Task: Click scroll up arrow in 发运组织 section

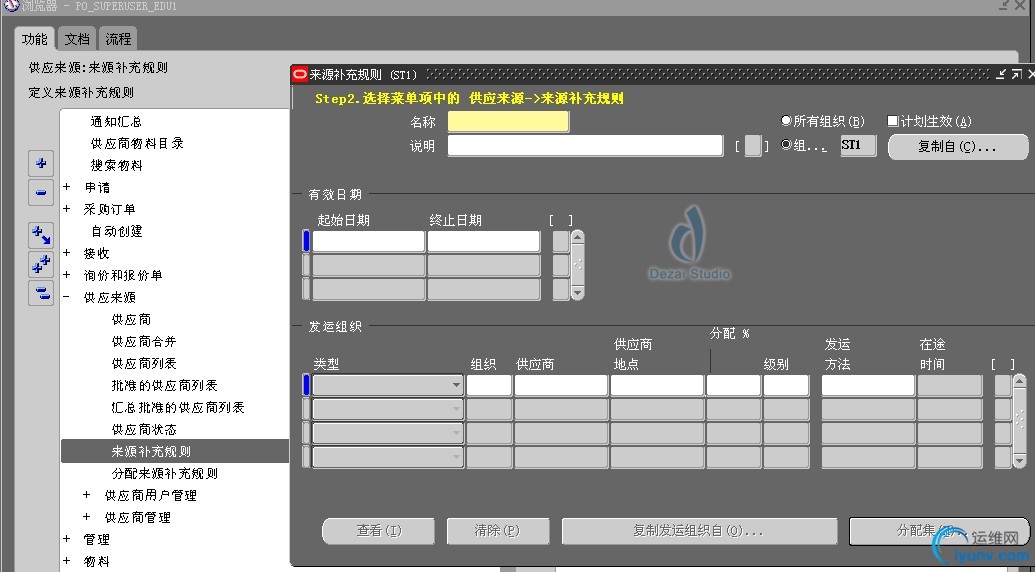Action: [x=1019, y=381]
